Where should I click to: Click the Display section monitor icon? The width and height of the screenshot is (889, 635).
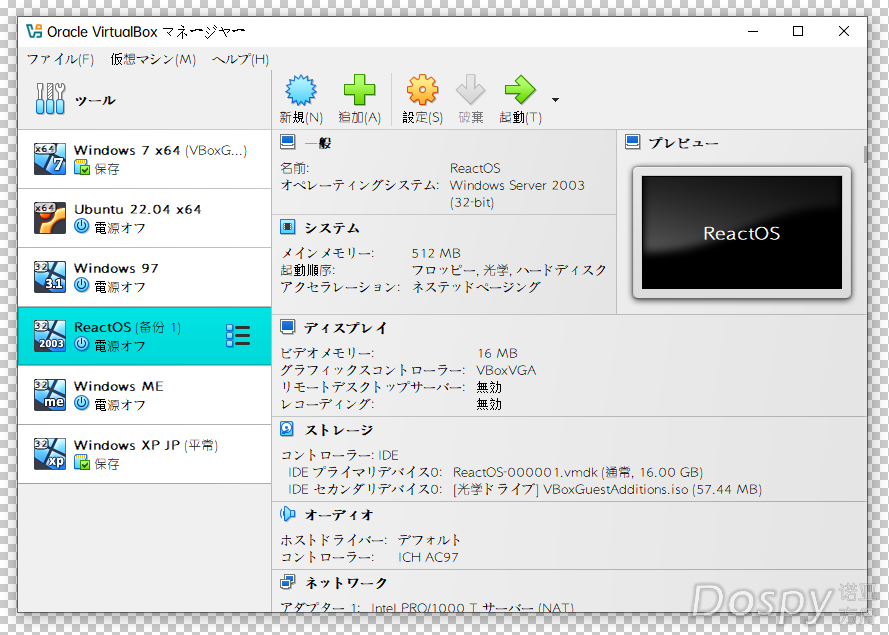tap(288, 327)
